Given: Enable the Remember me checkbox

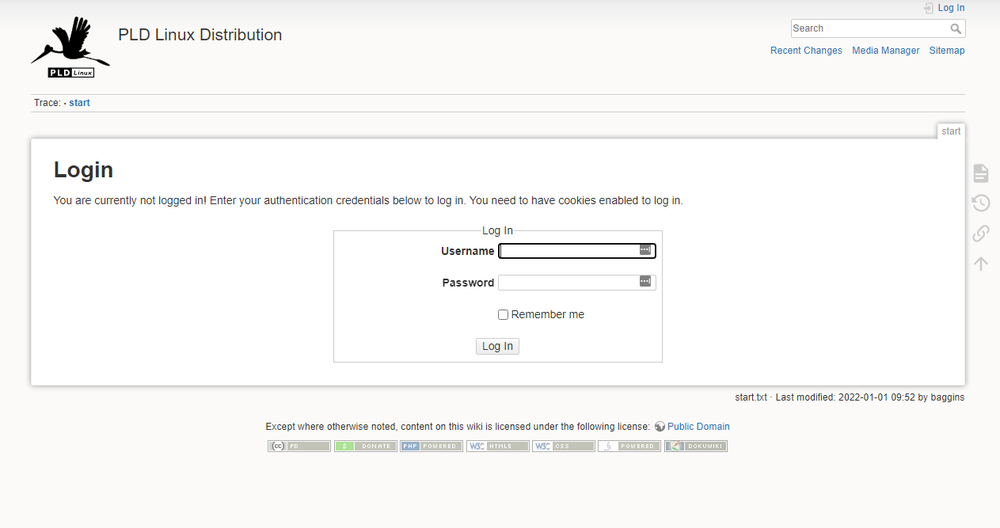Looking at the screenshot, I should pyautogui.click(x=503, y=315).
